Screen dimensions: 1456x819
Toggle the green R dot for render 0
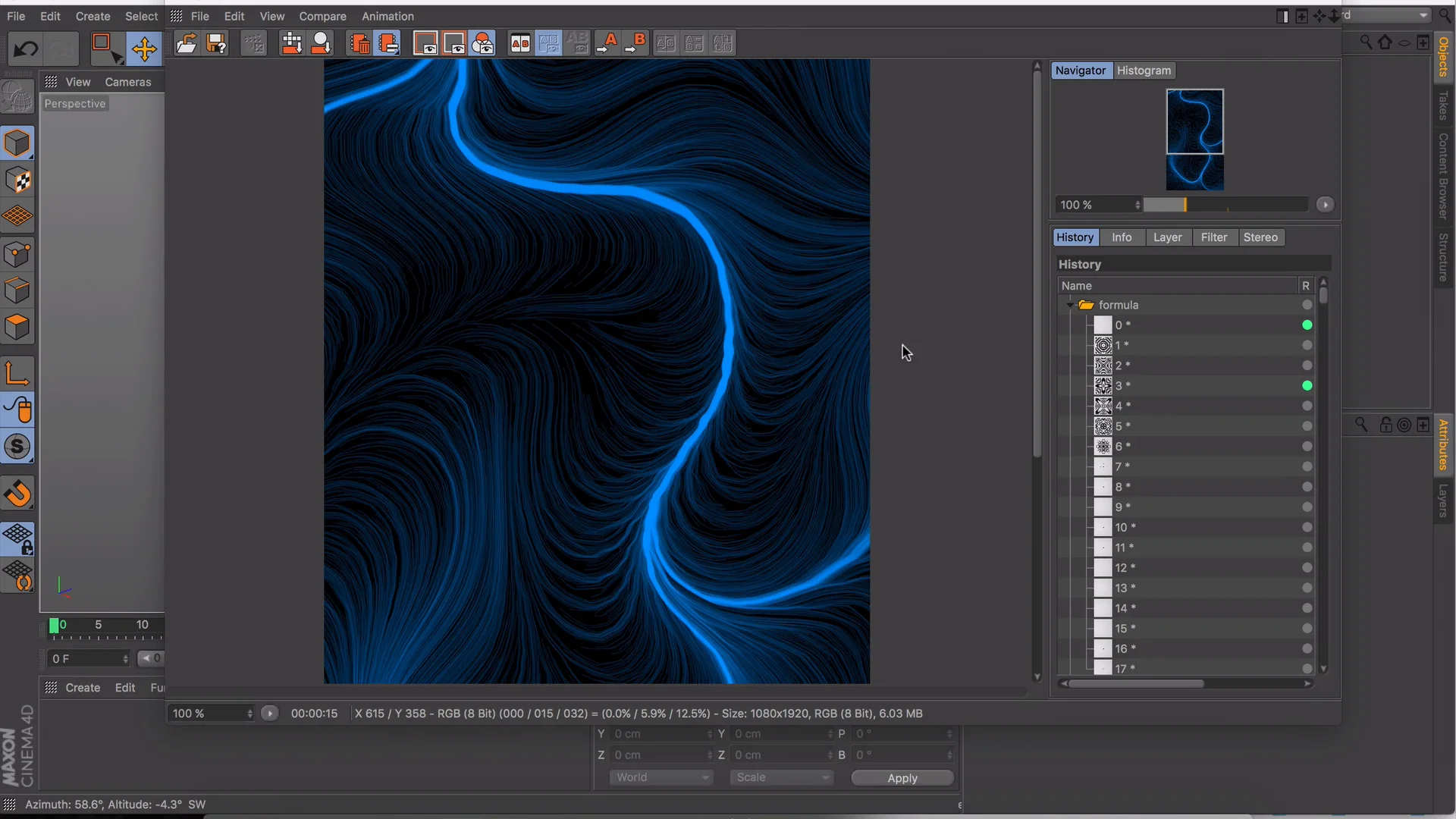coord(1307,325)
